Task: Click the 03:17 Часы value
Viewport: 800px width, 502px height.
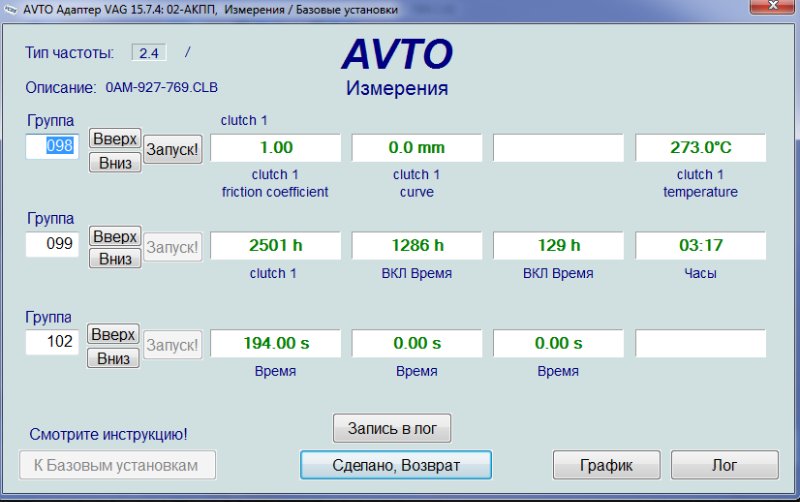Action: [x=701, y=246]
